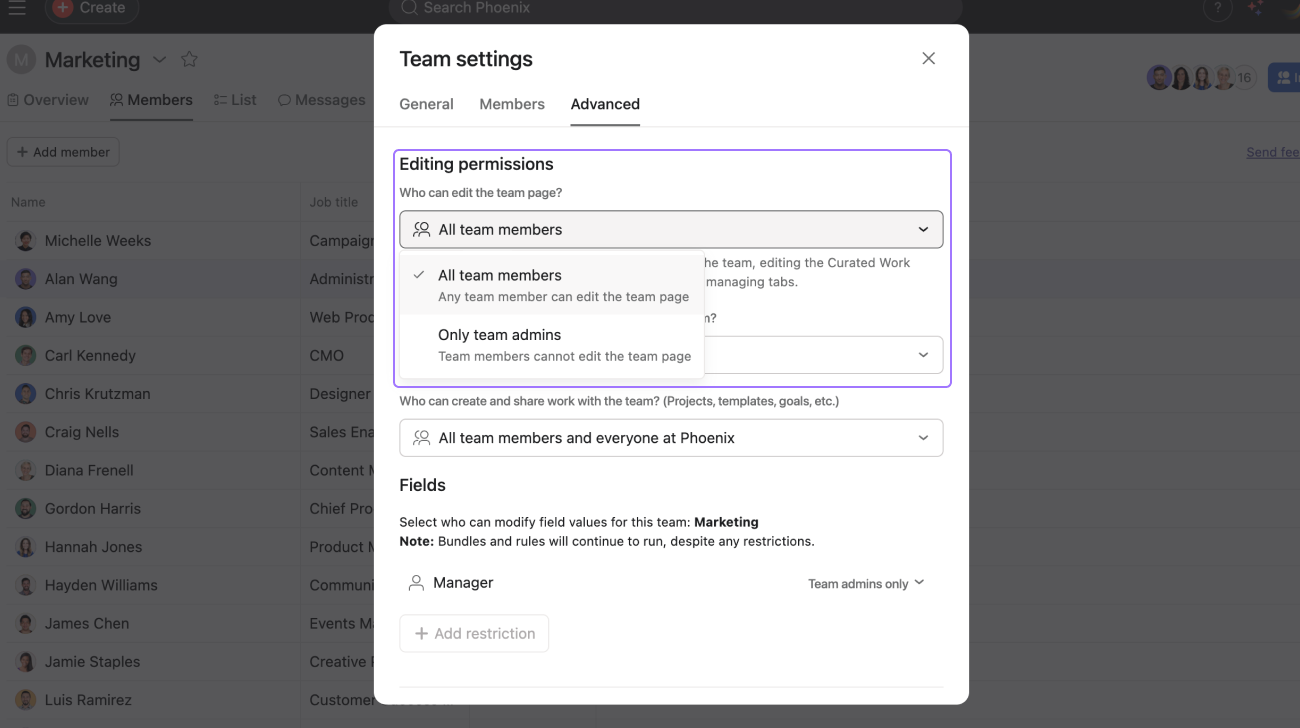
Task: Click the help question mark icon
Action: click(1217, 9)
